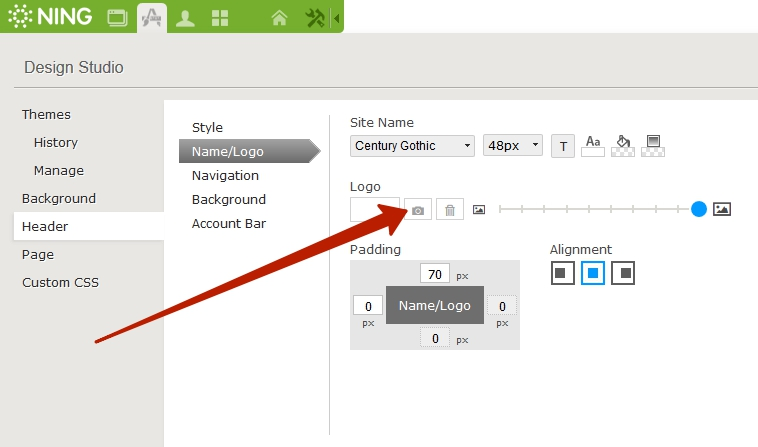Click the left padding field

coord(368,305)
